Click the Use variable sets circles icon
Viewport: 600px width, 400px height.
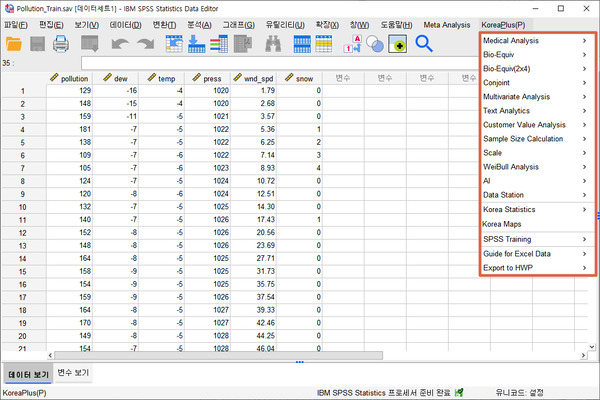click(x=375, y=44)
